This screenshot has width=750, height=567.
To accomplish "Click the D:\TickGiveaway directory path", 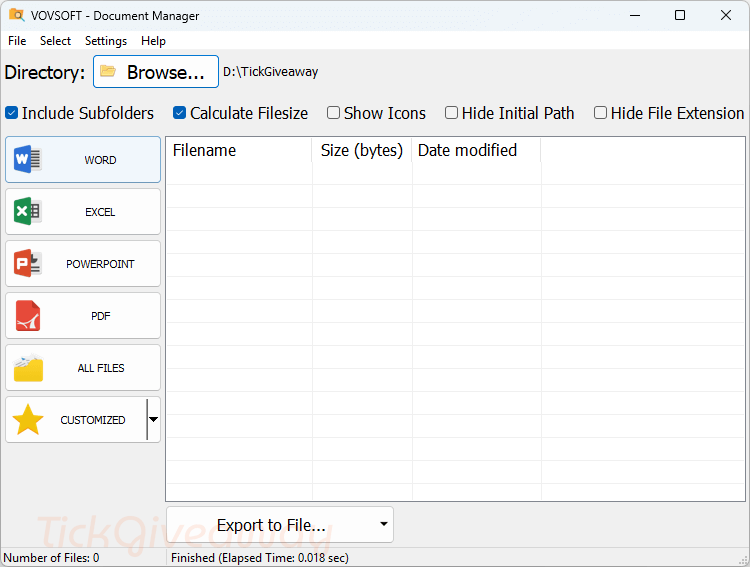I will 271,72.
